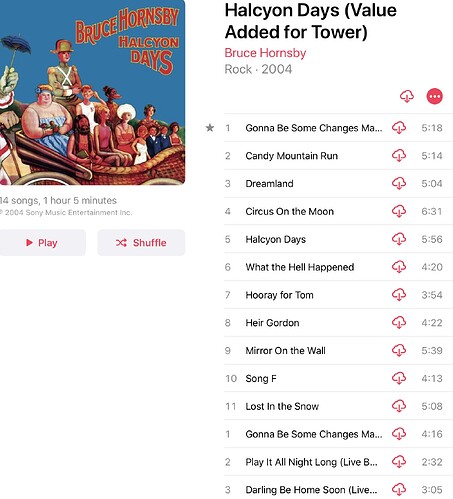453x499 pixels.
Task: Download Play It All Night Long track
Action: tap(399, 462)
